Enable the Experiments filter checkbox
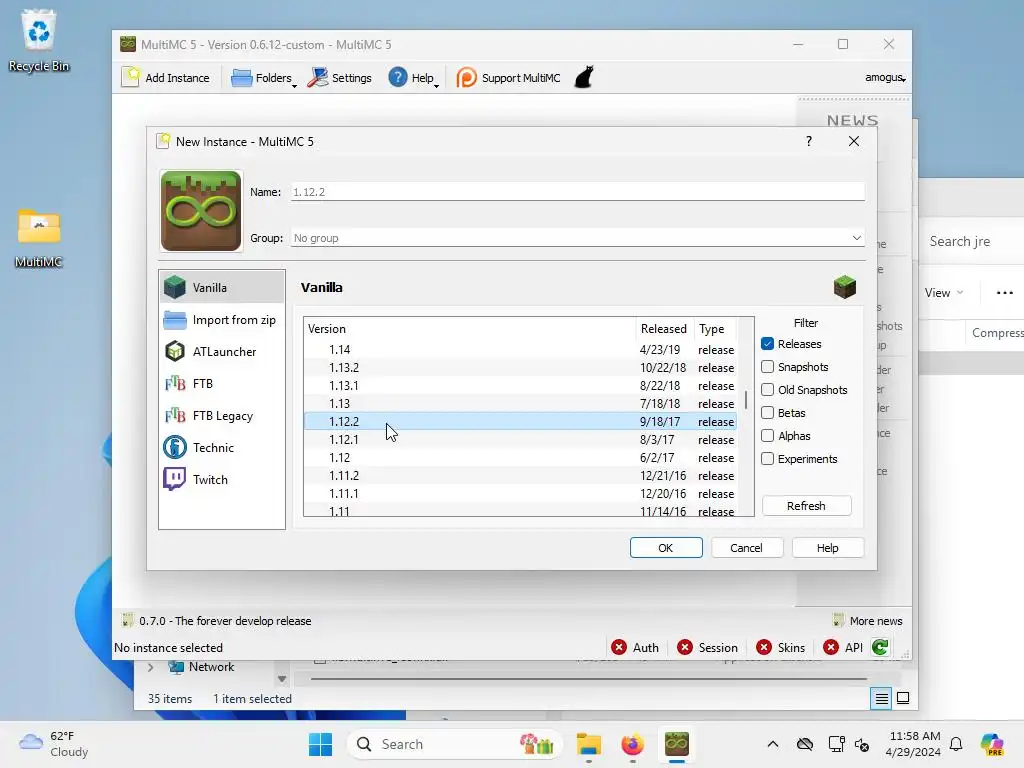Screen dimensions: 1024x768 tap(767, 458)
